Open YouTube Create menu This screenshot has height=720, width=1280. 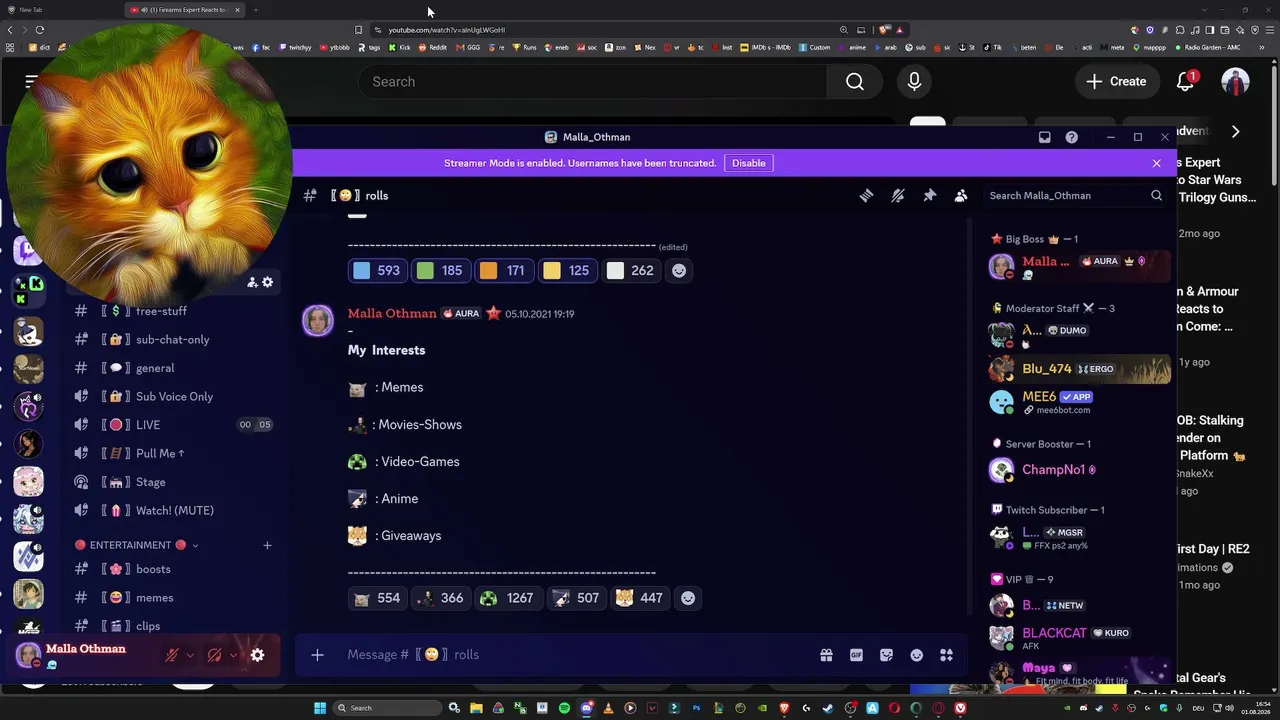pos(1117,82)
